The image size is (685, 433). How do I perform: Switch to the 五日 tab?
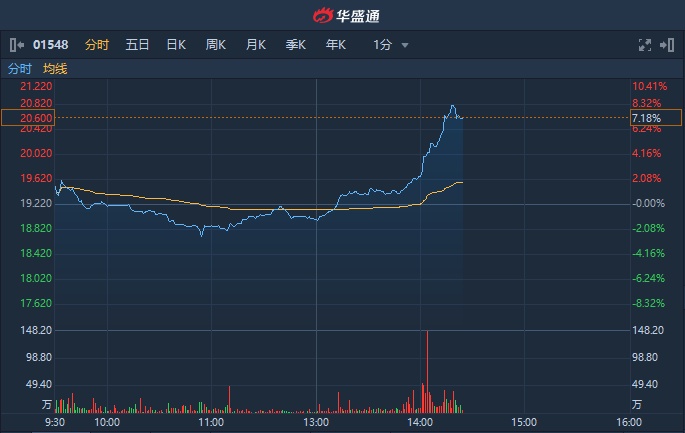(137, 45)
